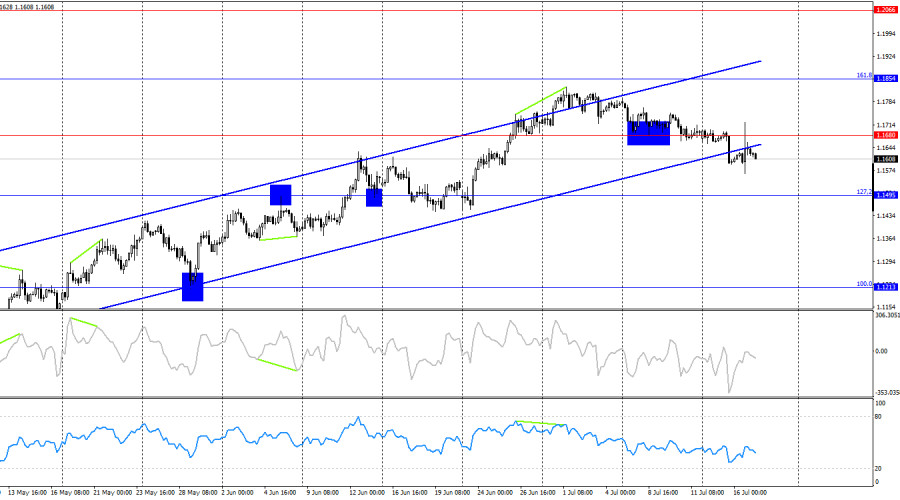Click the 1.1784 price axis label
The height and width of the screenshot is (500, 900).
886,102
